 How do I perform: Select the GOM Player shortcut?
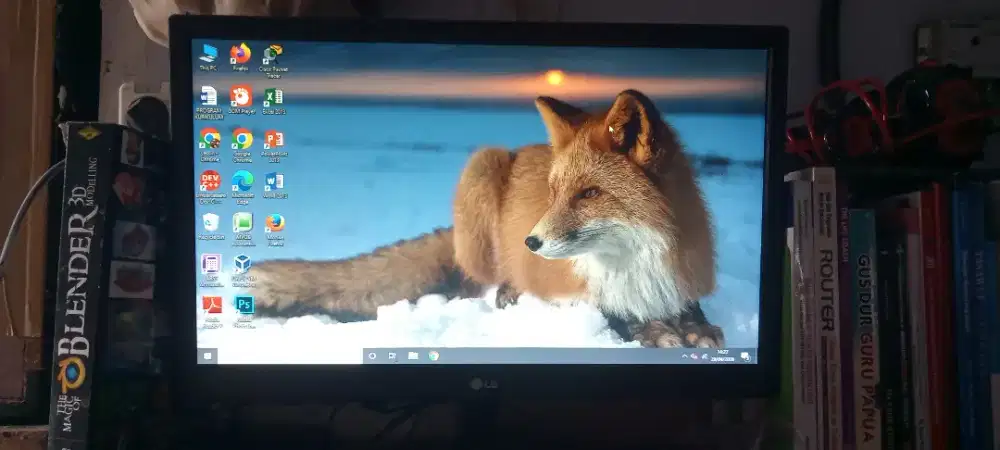[240, 97]
